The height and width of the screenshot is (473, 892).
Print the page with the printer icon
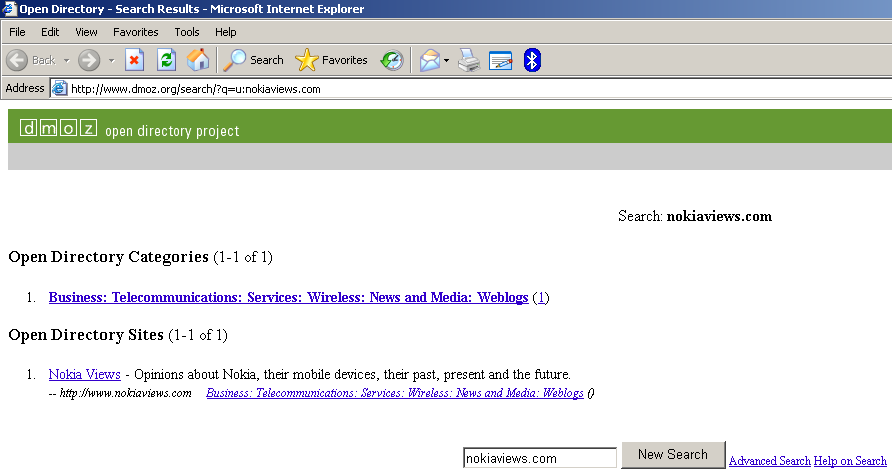[469, 60]
